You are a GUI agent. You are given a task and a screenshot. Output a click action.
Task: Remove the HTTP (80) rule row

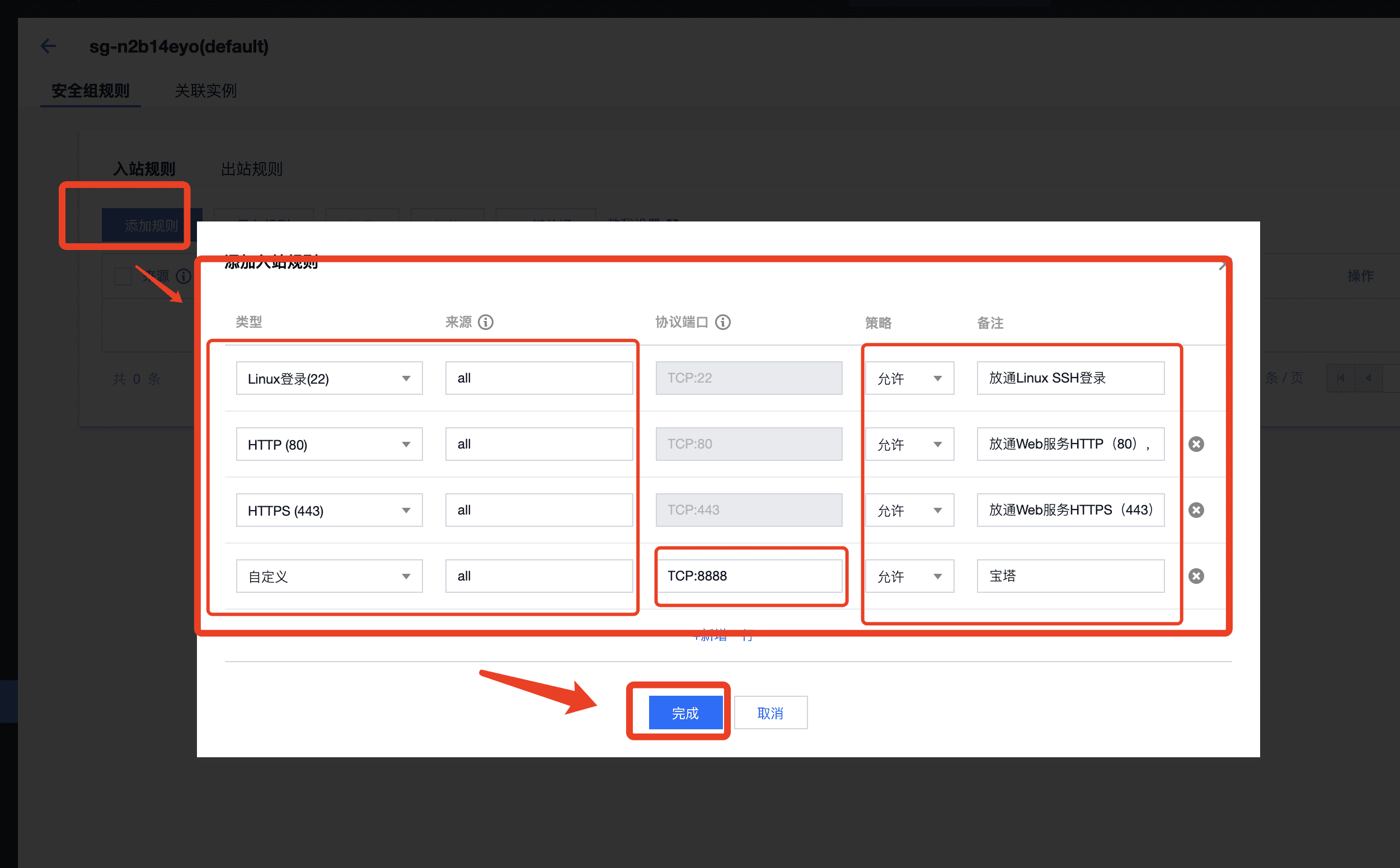(x=1196, y=444)
